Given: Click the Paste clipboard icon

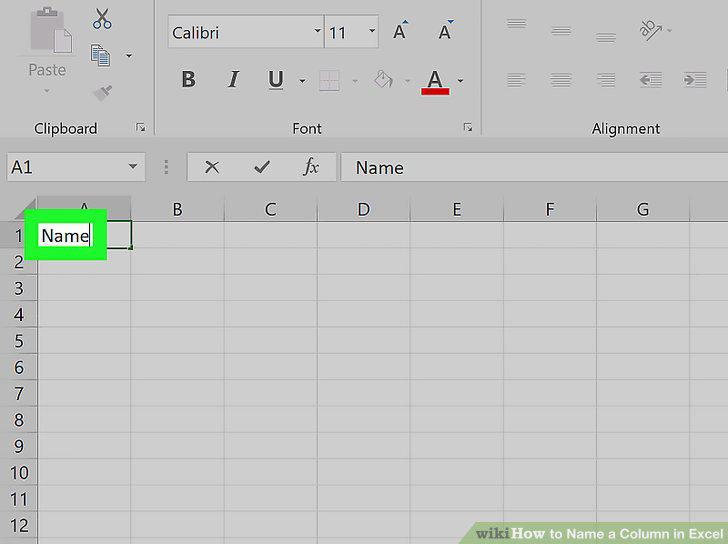Looking at the screenshot, I should 51,31.
